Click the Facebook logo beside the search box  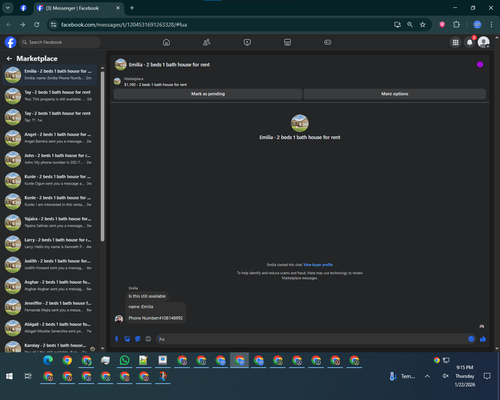[x=11, y=42]
